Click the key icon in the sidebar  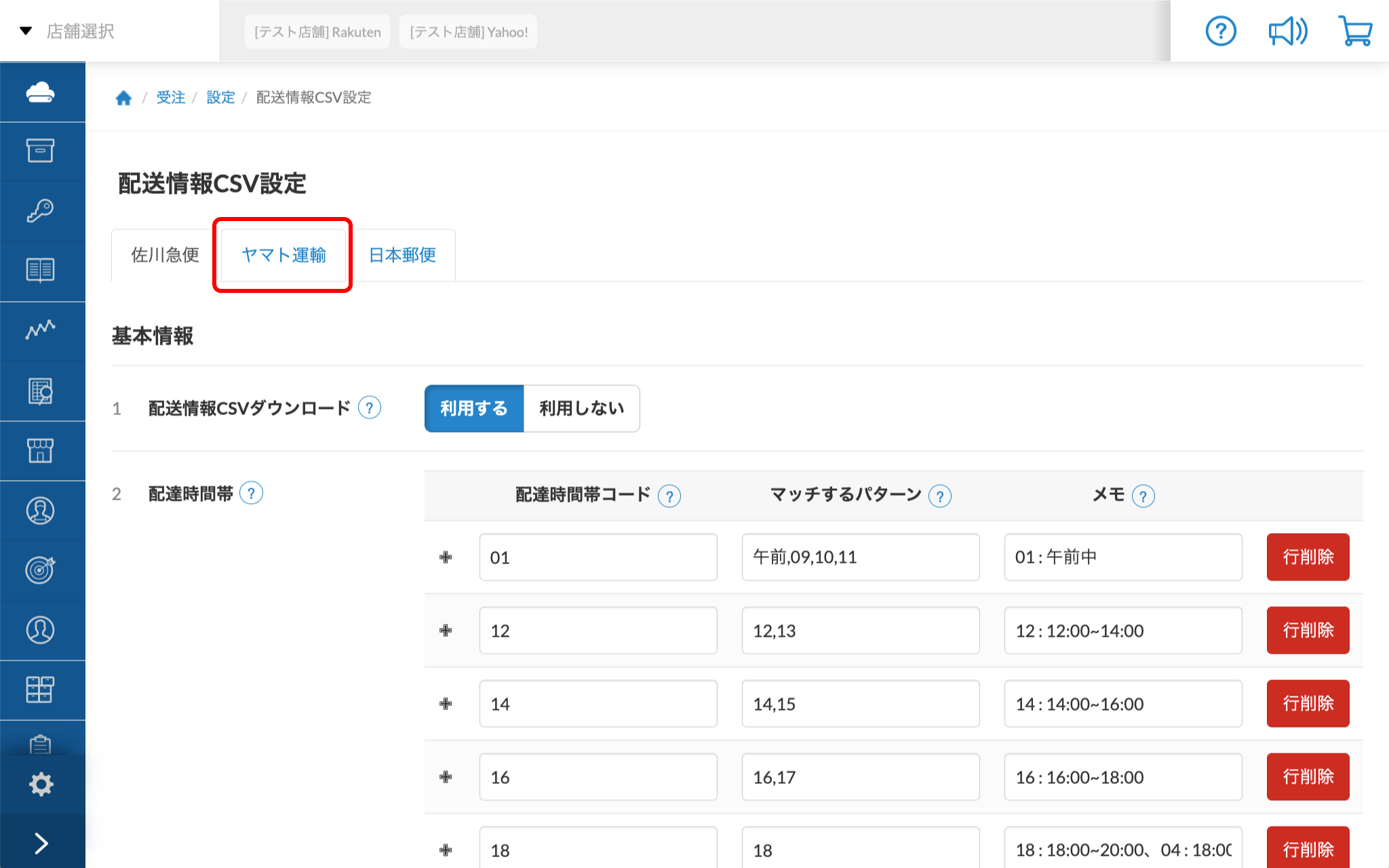point(42,210)
